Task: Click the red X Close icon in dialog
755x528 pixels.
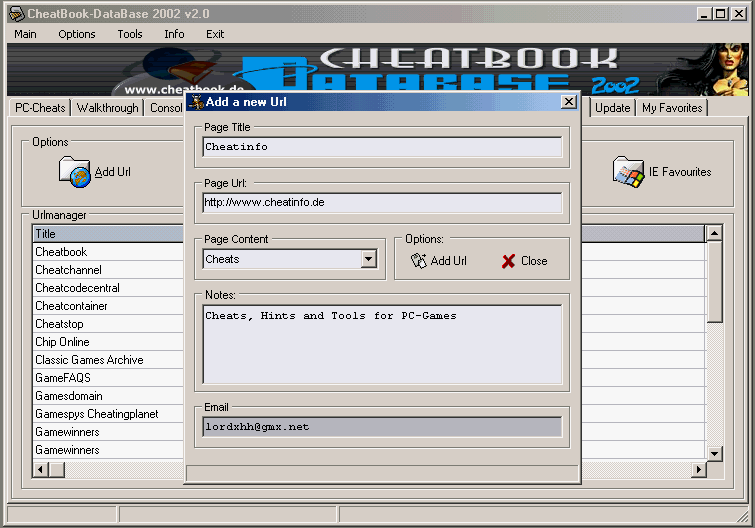Action: pos(508,261)
